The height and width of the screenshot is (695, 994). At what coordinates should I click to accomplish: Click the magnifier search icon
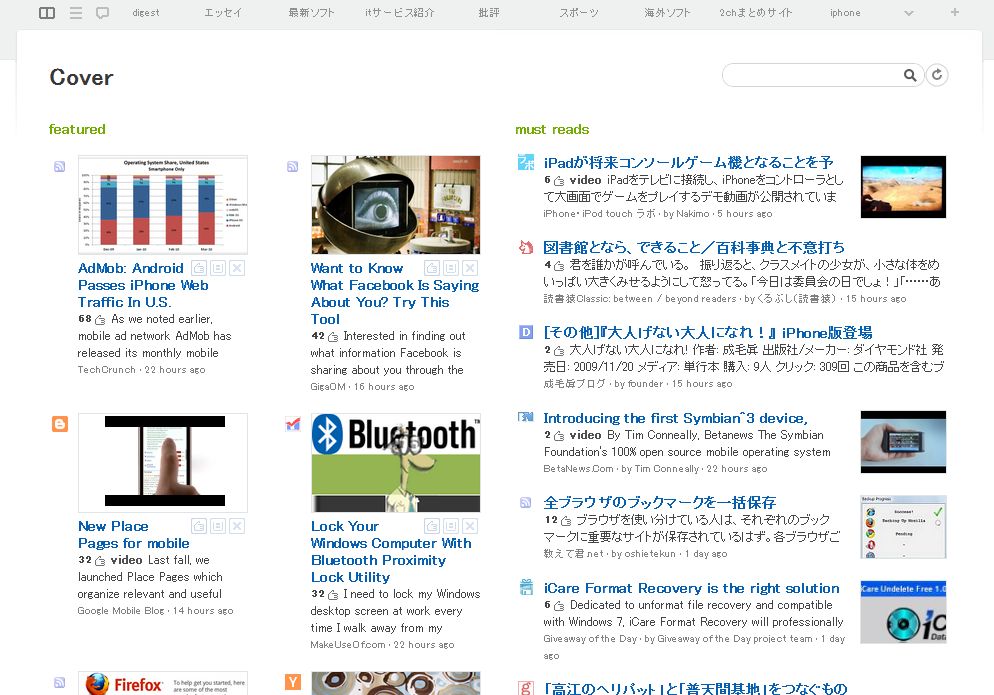pos(910,75)
